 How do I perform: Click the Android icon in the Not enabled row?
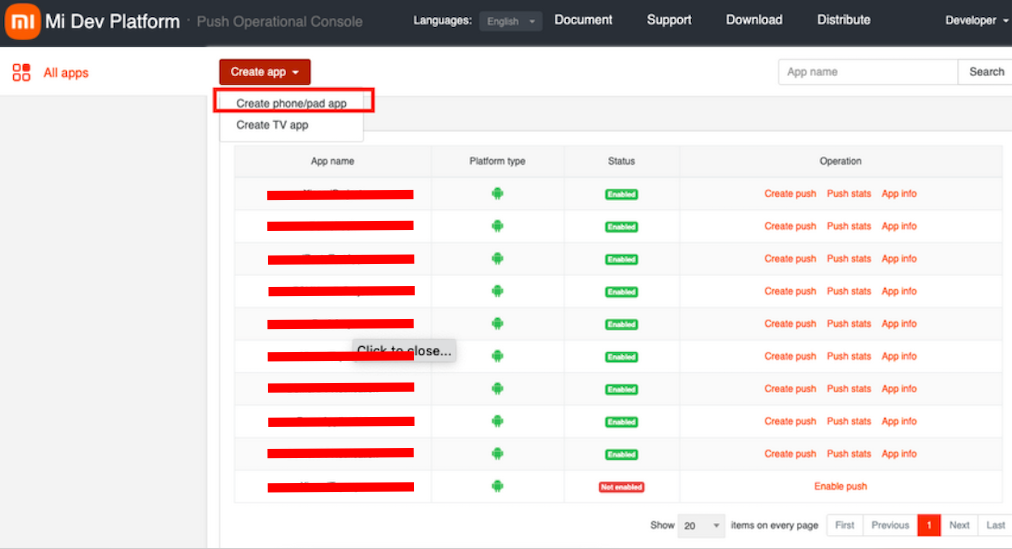point(497,486)
